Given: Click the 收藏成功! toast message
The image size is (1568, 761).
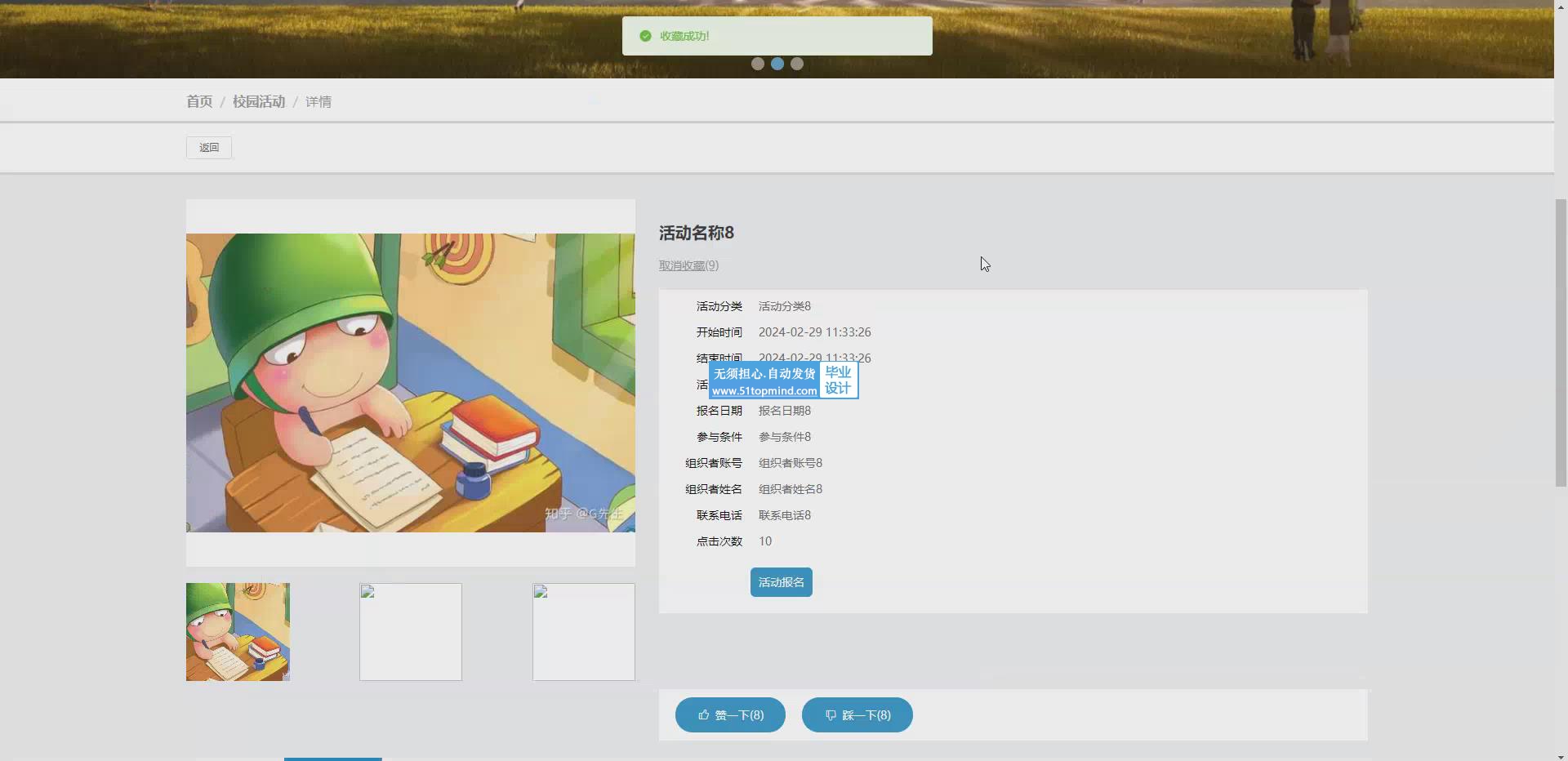Looking at the screenshot, I should [777, 36].
